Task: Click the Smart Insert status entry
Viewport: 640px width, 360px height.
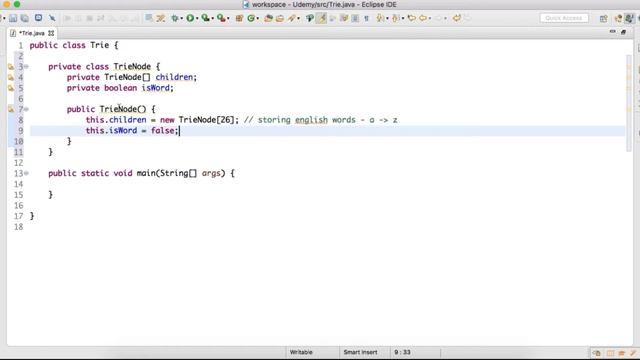Action: 360,352
